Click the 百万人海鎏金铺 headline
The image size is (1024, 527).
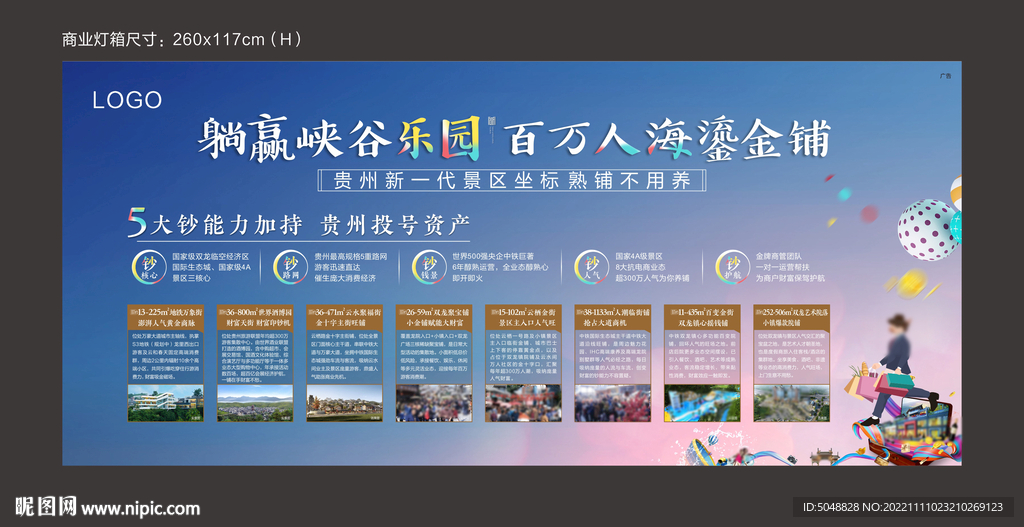pyautogui.click(x=669, y=138)
